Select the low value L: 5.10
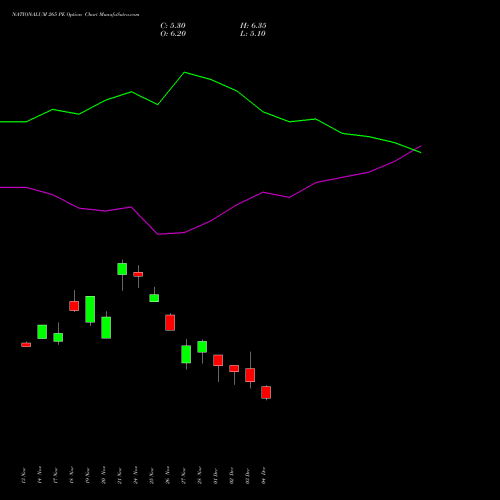Viewport: 500px width, 500px height. click(253, 34)
